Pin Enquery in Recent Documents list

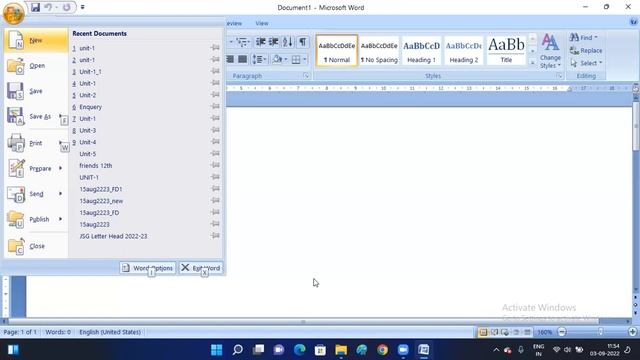tap(215, 107)
